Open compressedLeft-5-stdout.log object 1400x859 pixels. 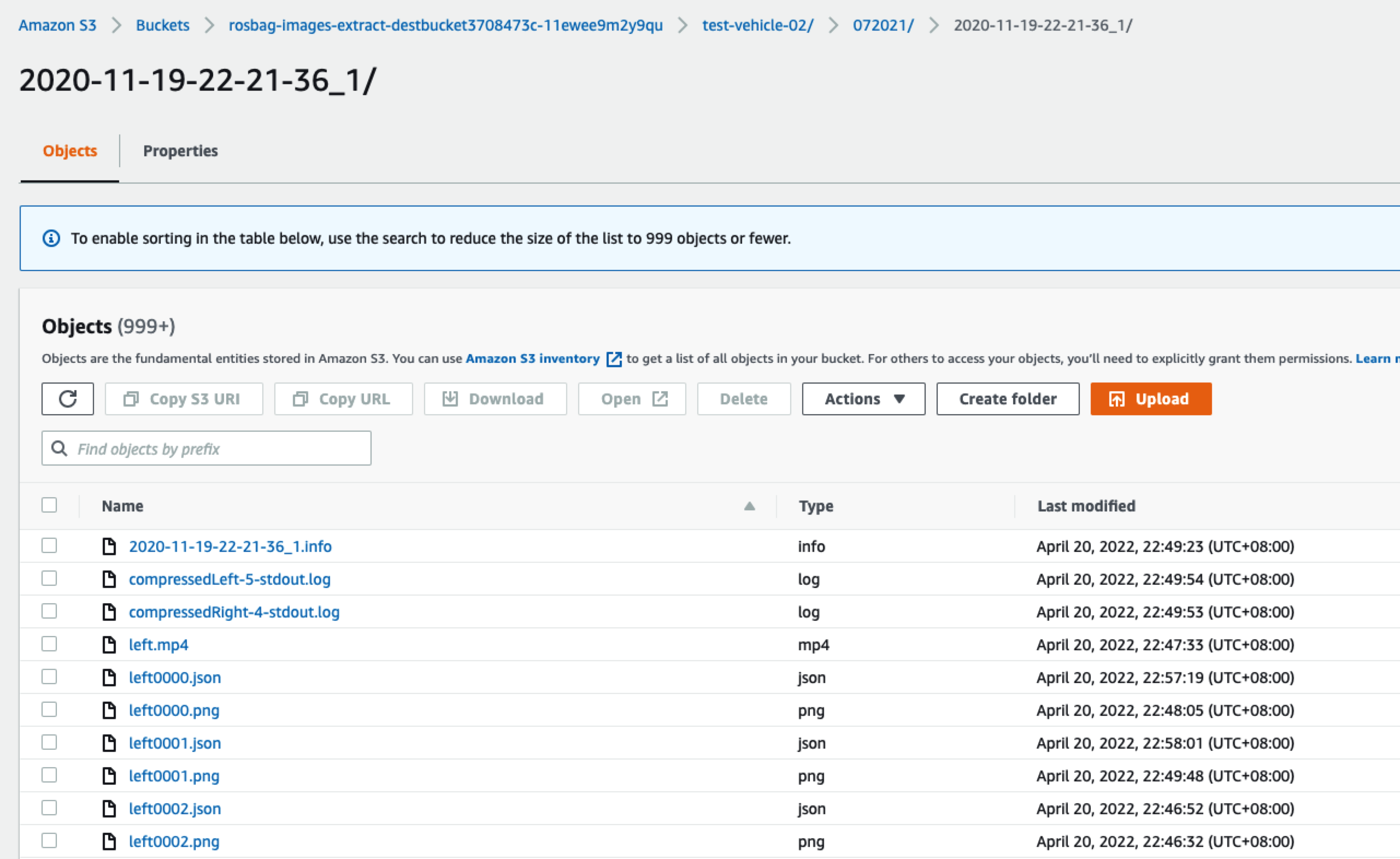tap(230, 579)
